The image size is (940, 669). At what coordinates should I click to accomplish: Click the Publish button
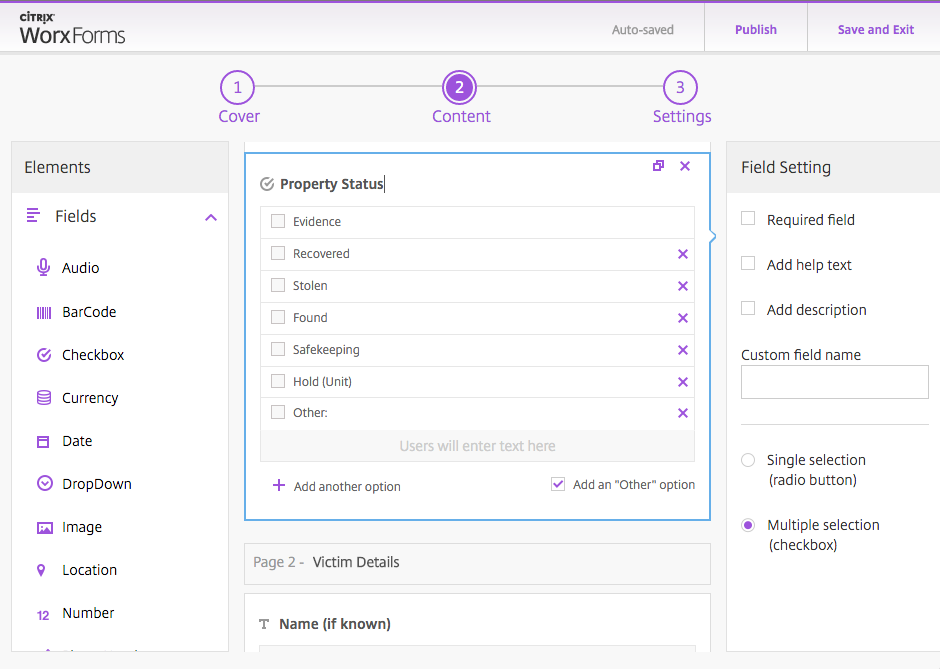coord(755,30)
